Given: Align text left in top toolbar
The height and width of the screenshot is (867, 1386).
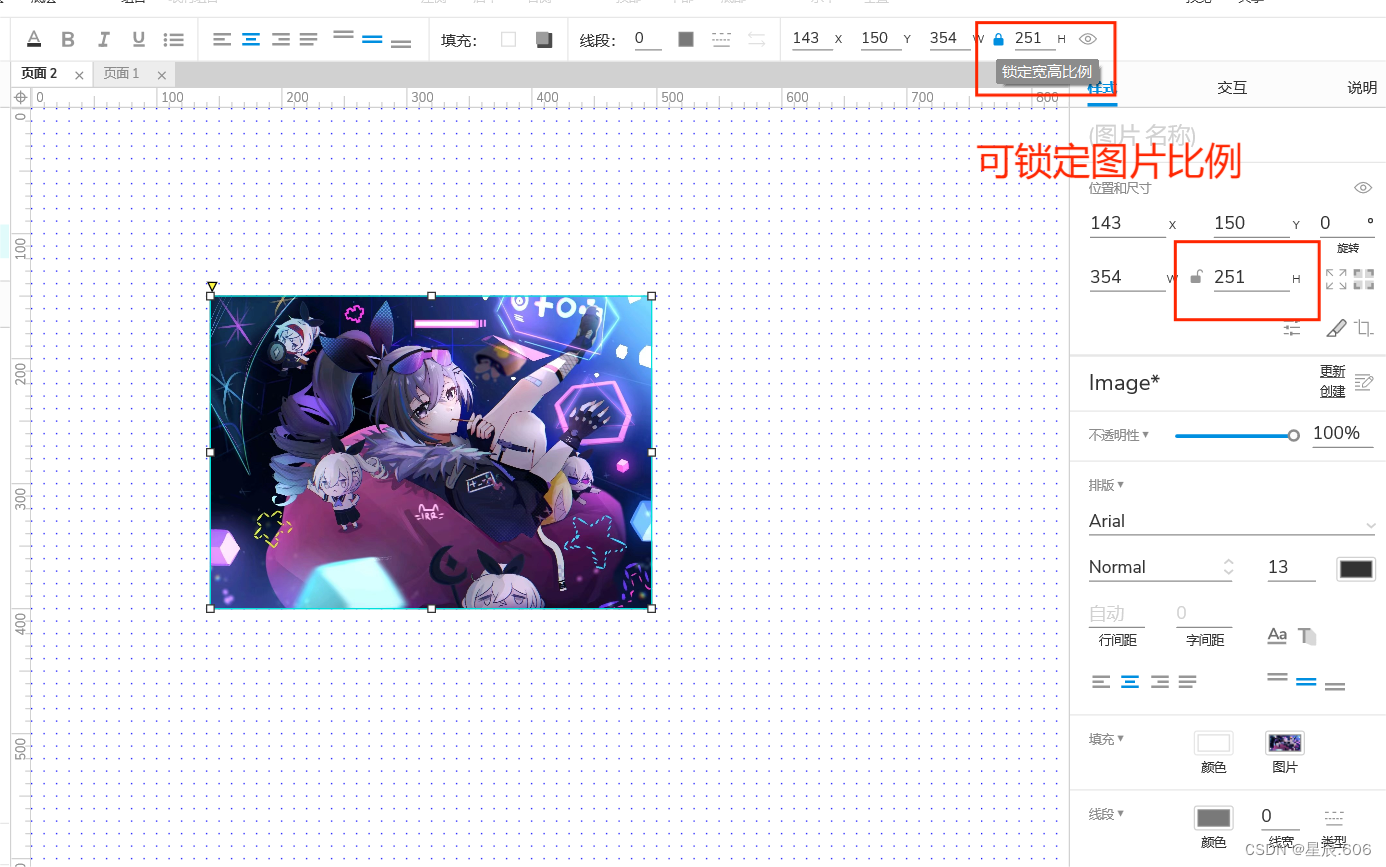Looking at the screenshot, I should 222,39.
